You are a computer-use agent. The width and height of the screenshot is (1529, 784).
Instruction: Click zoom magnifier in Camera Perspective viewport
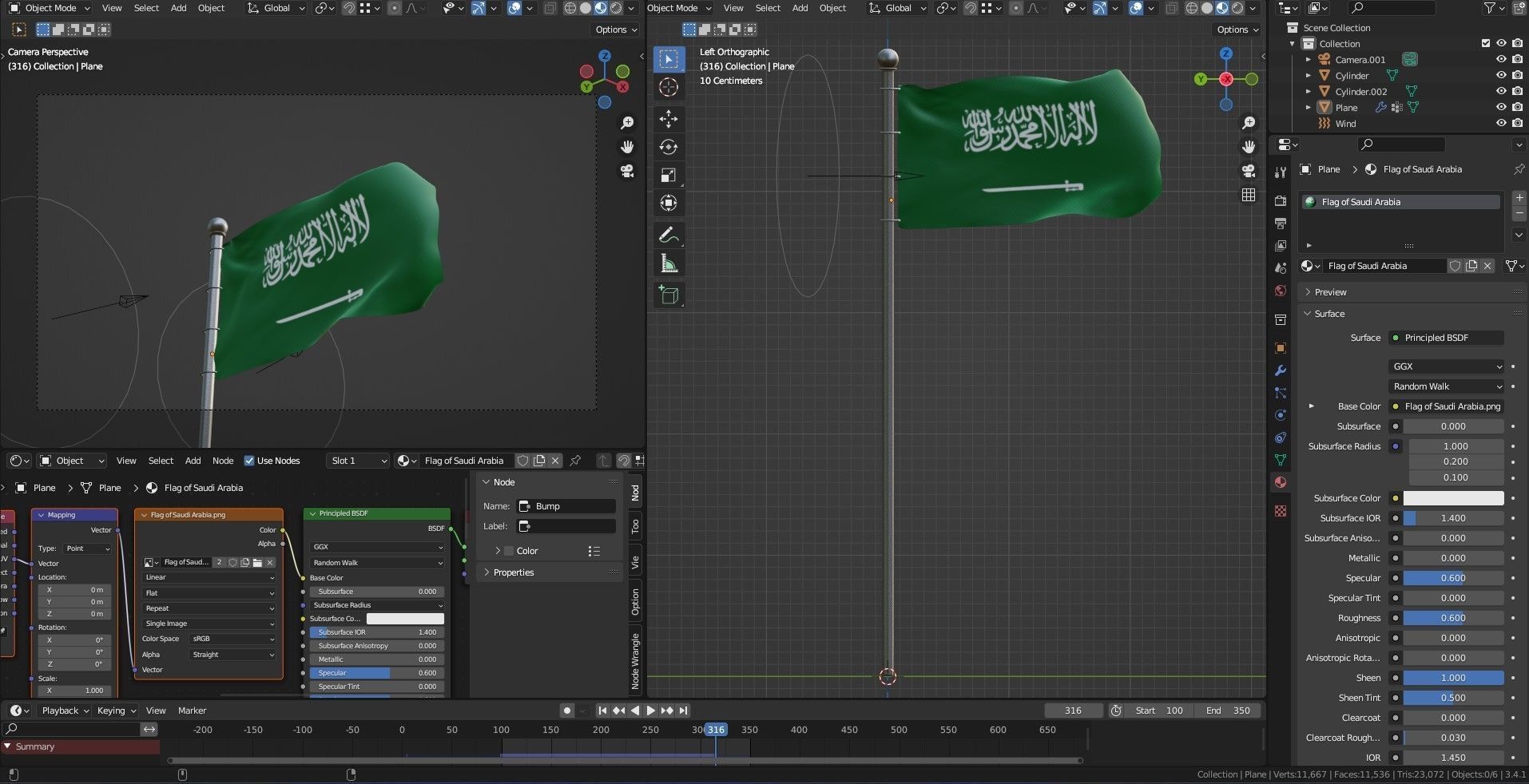(627, 123)
